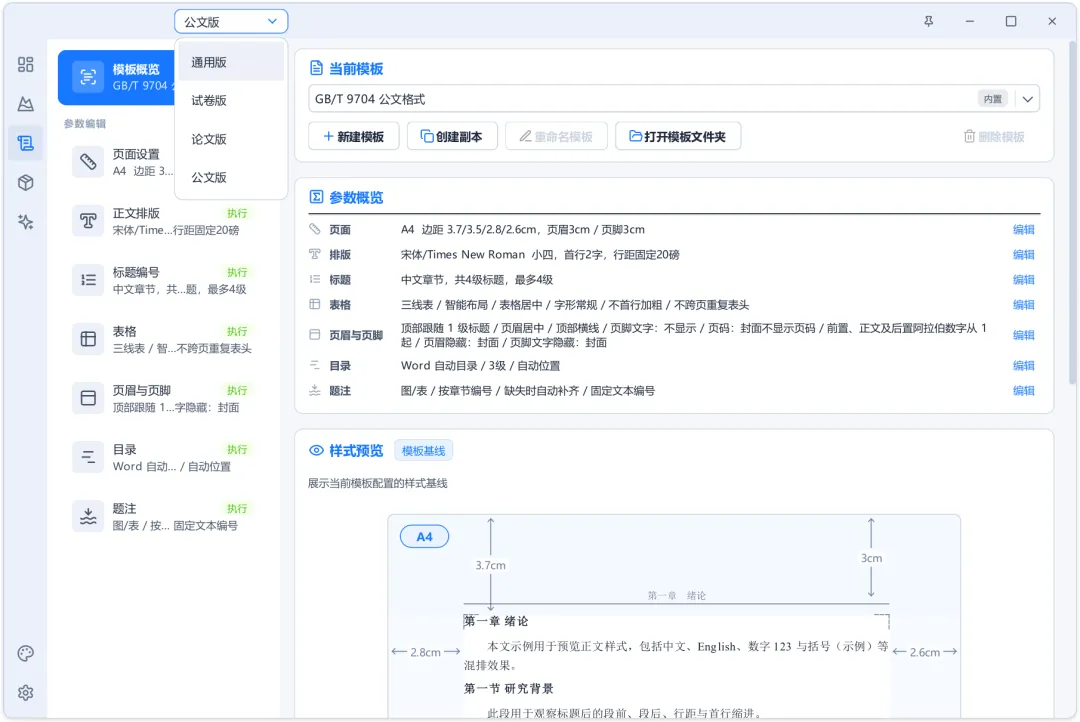Open the cube icon in left sidebar
The image size is (1080, 722).
(25, 183)
